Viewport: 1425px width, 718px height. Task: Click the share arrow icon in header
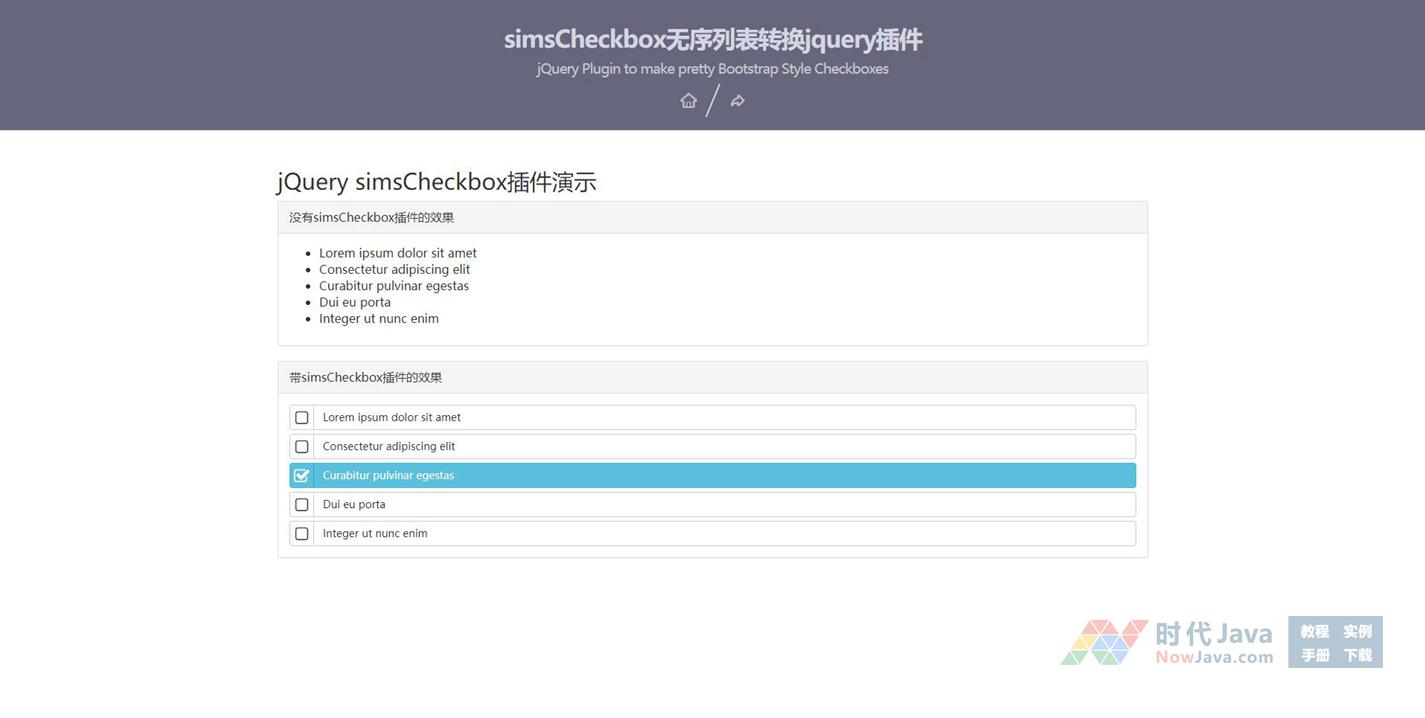click(x=737, y=100)
